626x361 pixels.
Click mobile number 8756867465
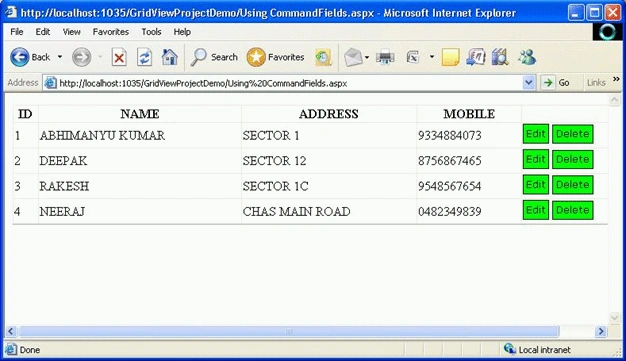[x=450, y=161]
